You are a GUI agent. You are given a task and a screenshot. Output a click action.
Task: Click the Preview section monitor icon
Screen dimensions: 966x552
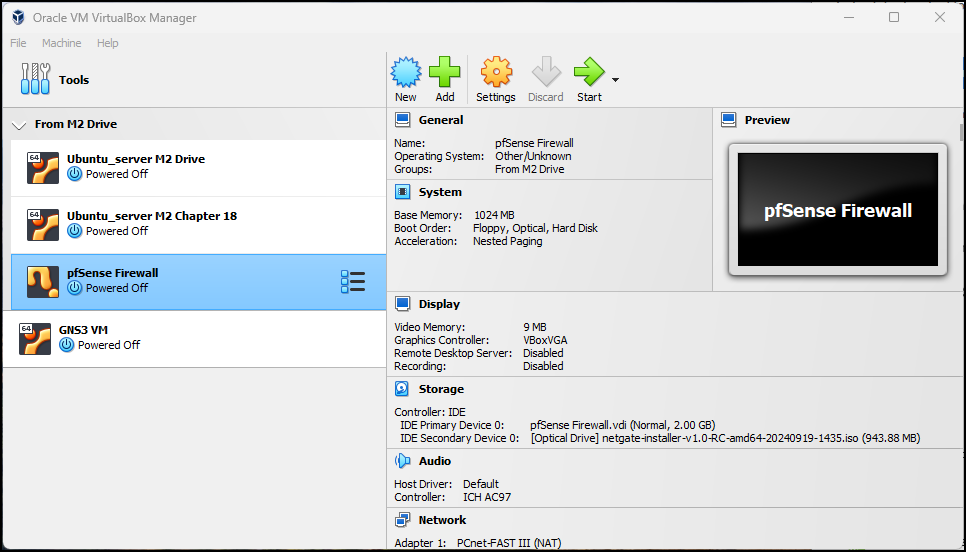728,120
